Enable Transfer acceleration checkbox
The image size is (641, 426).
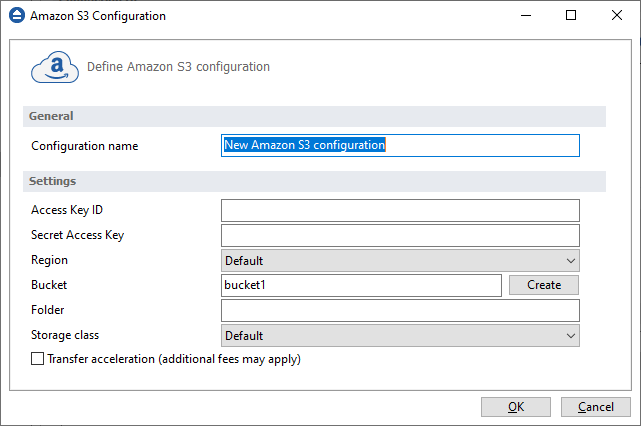point(38,359)
